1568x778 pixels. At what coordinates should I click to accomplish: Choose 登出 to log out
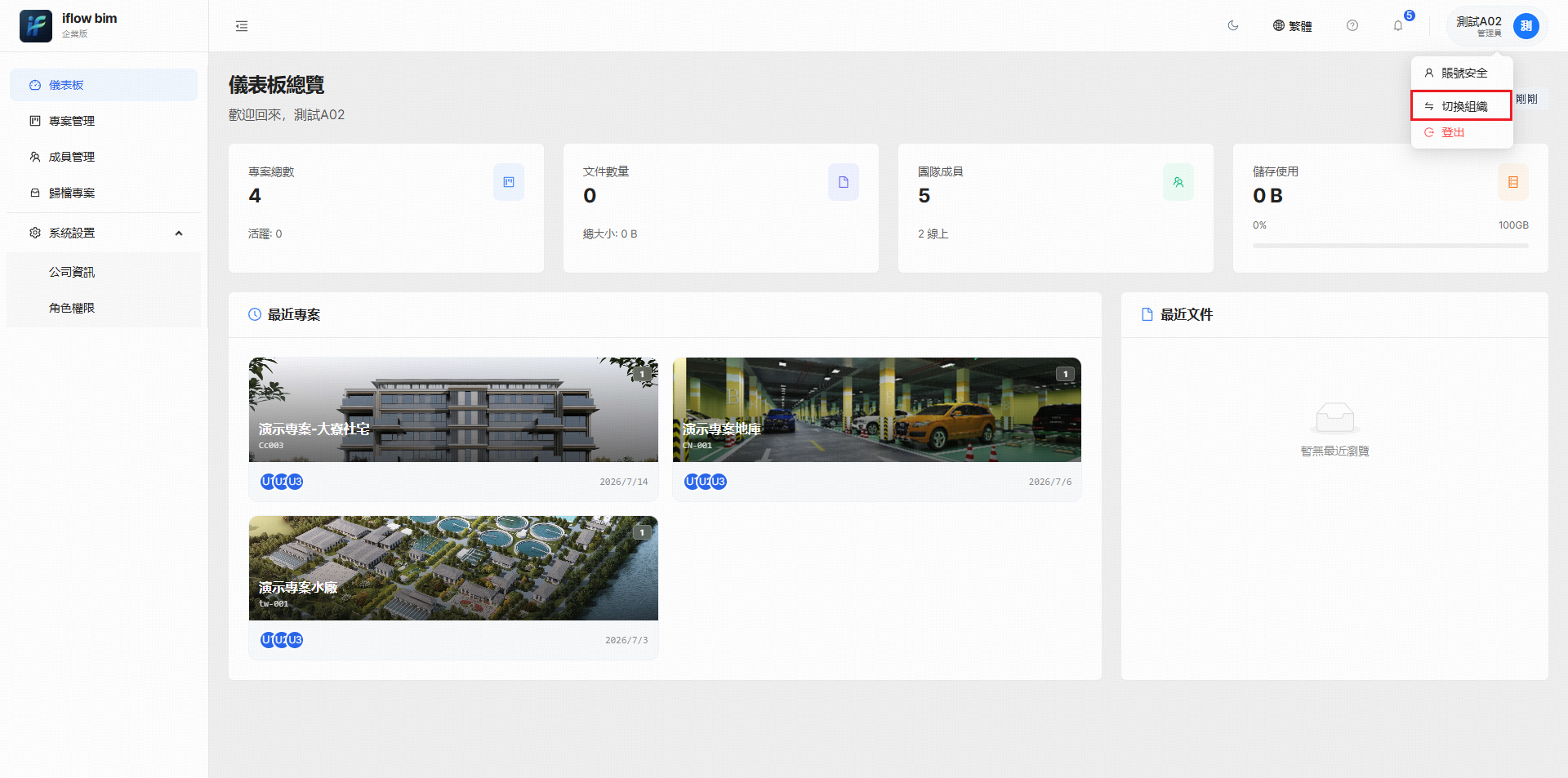point(1462,132)
